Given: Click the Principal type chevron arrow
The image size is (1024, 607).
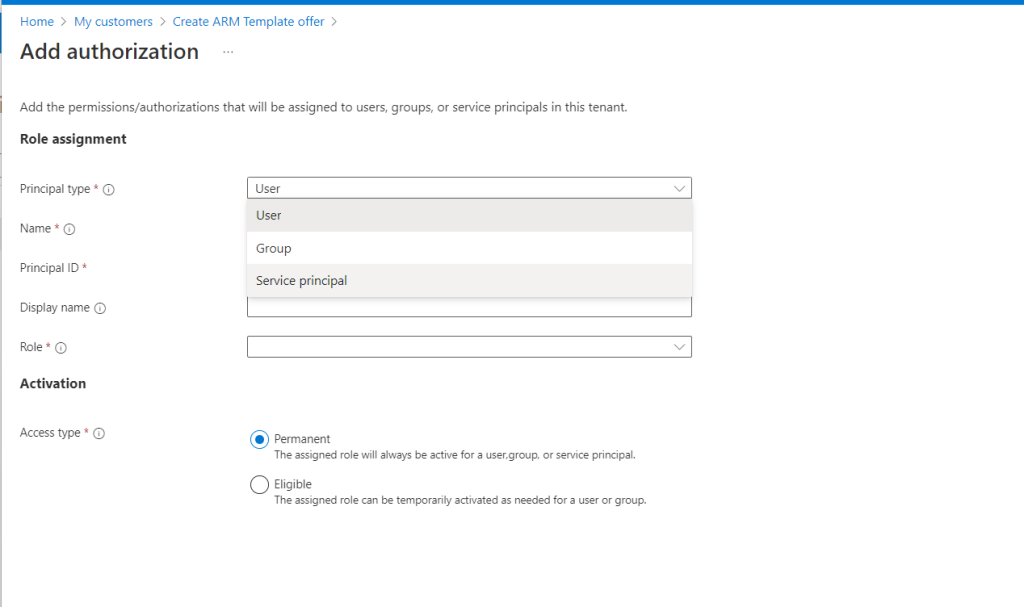Looking at the screenshot, I should pos(680,188).
